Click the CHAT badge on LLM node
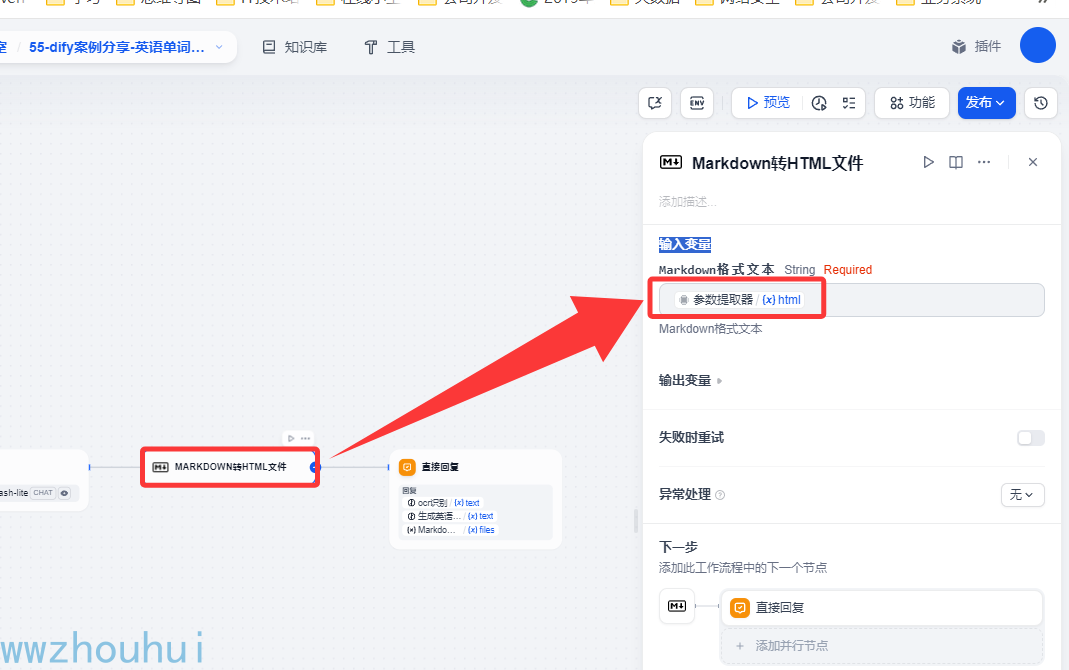The width and height of the screenshot is (1069, 670). (x=43, y=493)
